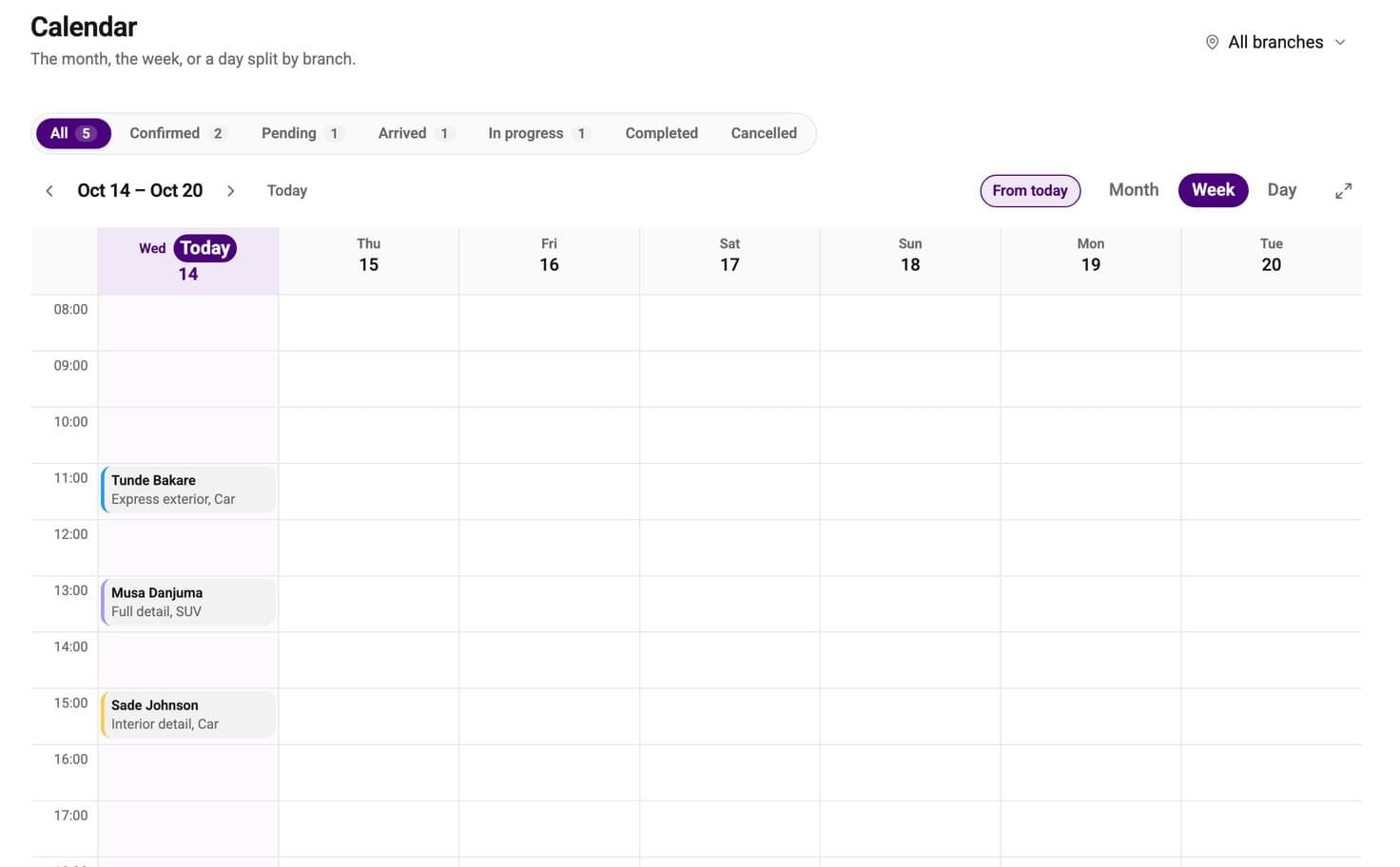Click the 12:00 time label
This screenshot has width=1400, height=867.
coord(70,534)
